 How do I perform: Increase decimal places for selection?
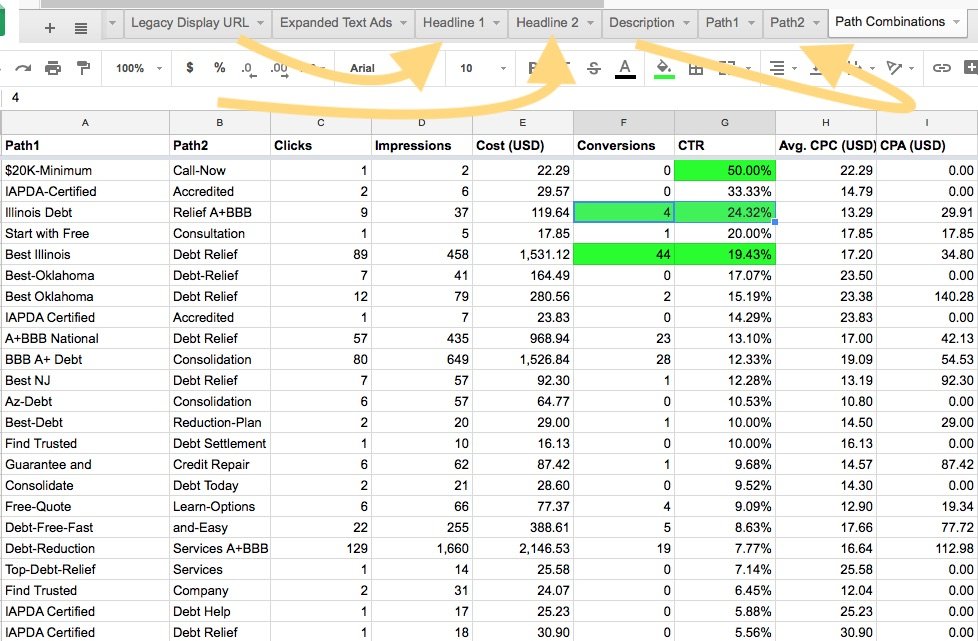[x=281, y=68]
